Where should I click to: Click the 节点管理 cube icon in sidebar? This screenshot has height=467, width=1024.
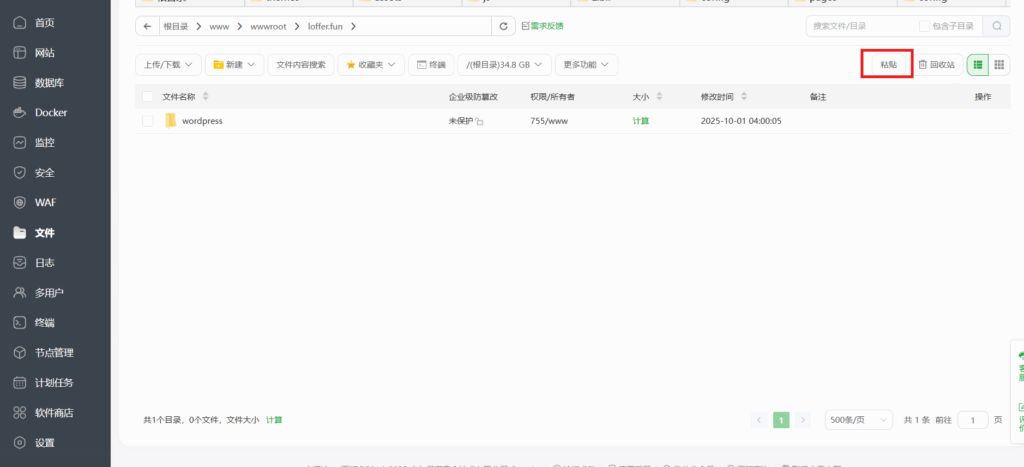(20, 353)
